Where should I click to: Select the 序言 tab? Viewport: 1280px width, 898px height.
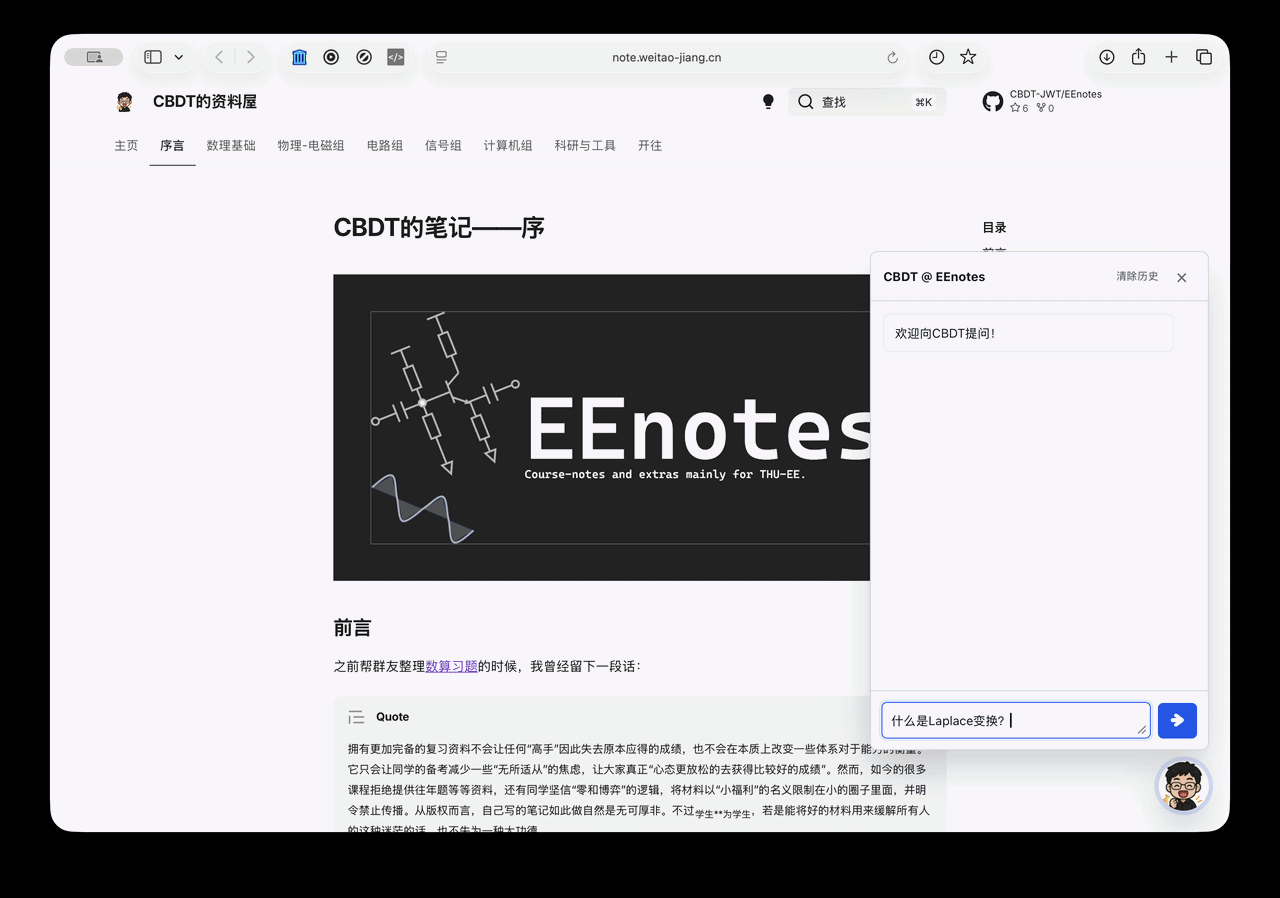point(172,145)
